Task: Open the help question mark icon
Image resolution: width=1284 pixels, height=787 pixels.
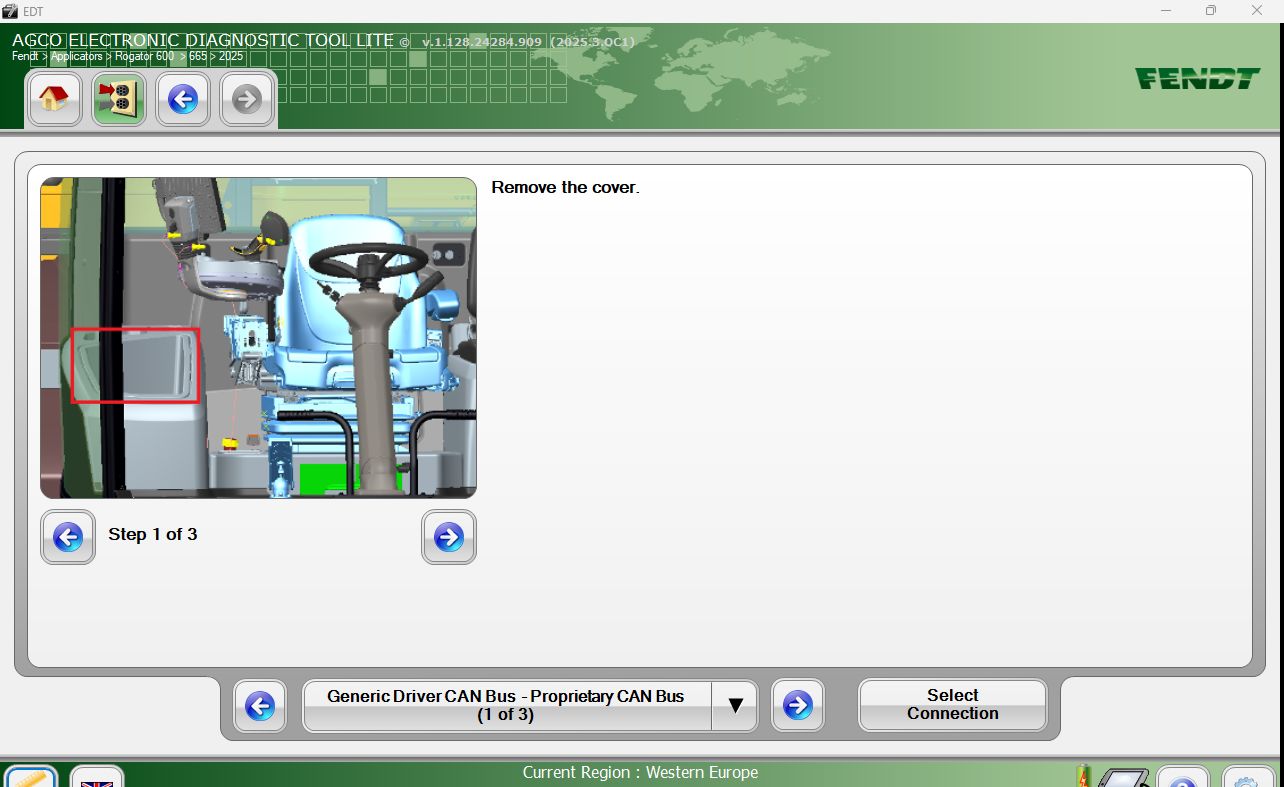Action: [1183, 778]
